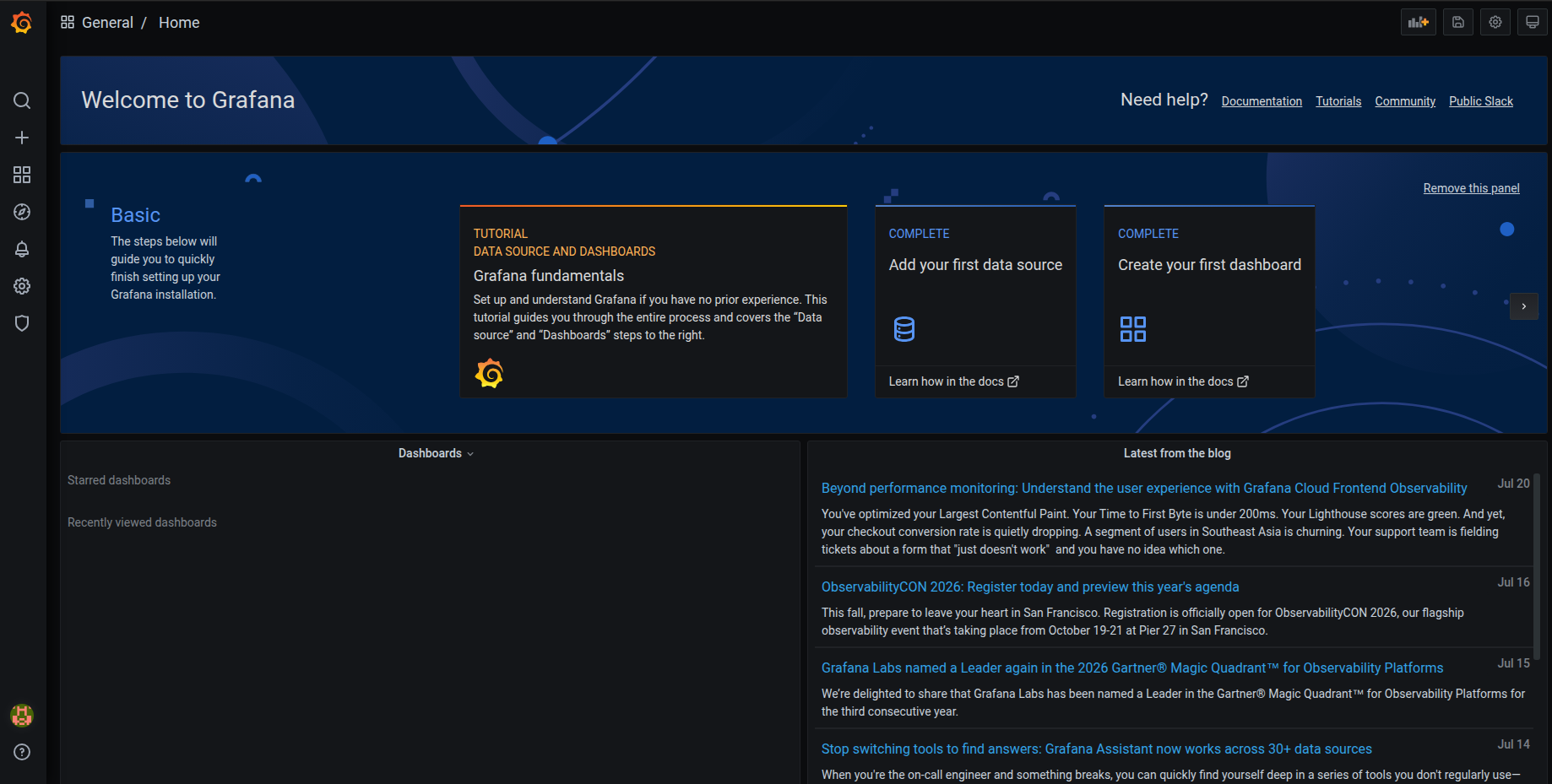The image size is (1552, 784).
Task: Click the Home breadcrumb
Action: coord(179,23)
